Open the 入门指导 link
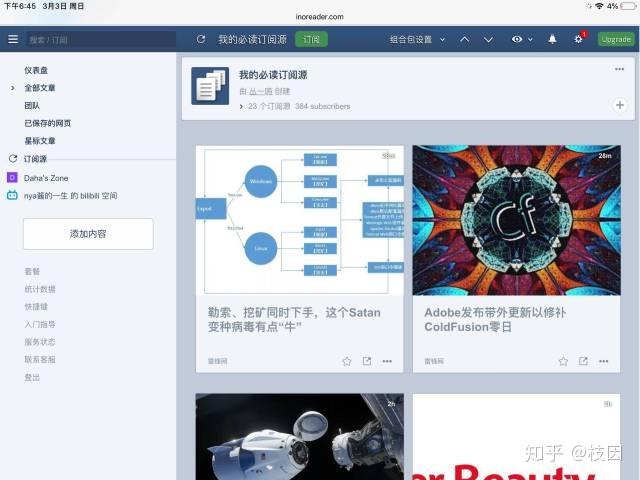This screenshot has height=480, width=640. click(x=40, y=324)
